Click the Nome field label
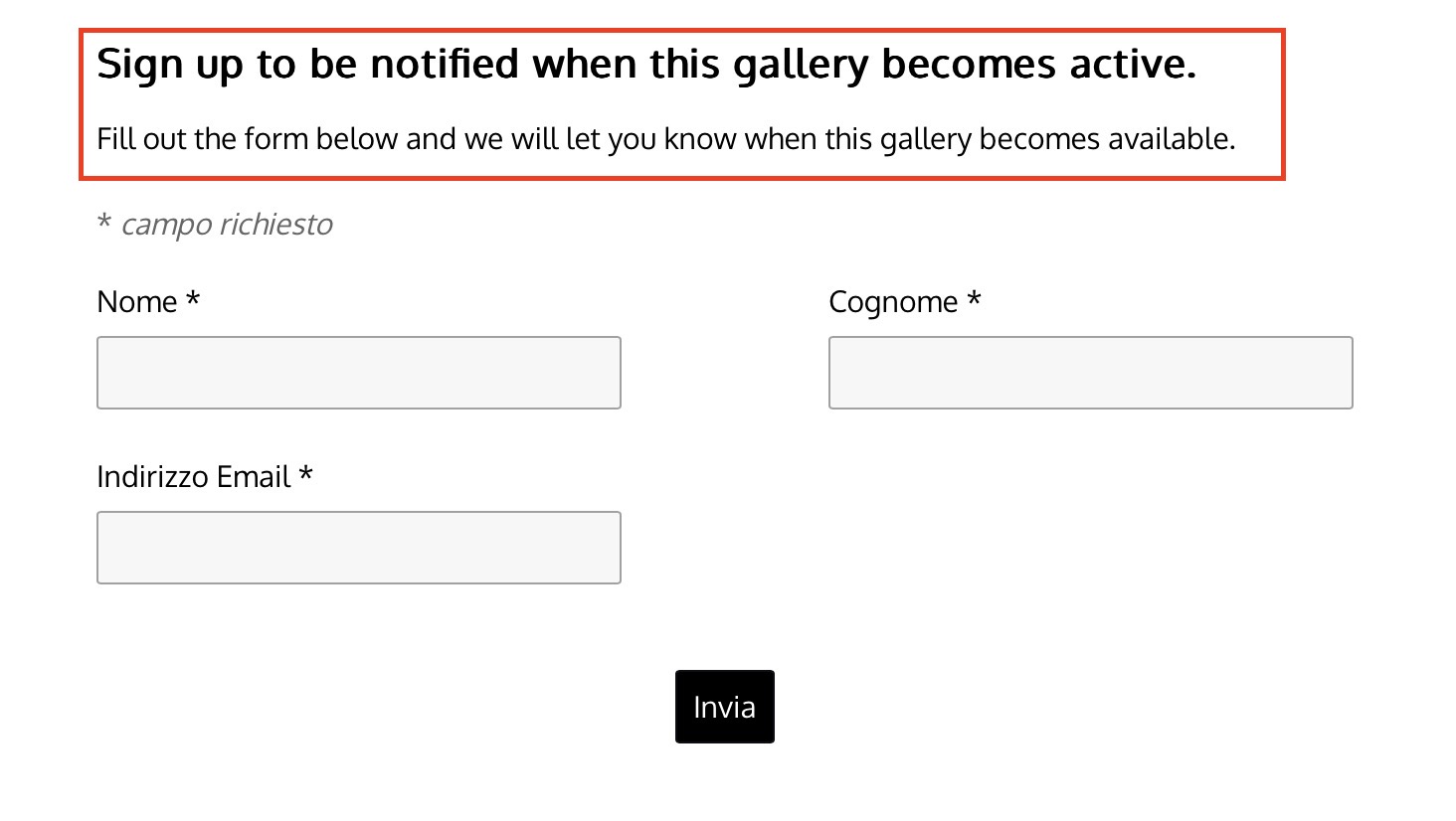 (x=137, y=301)
